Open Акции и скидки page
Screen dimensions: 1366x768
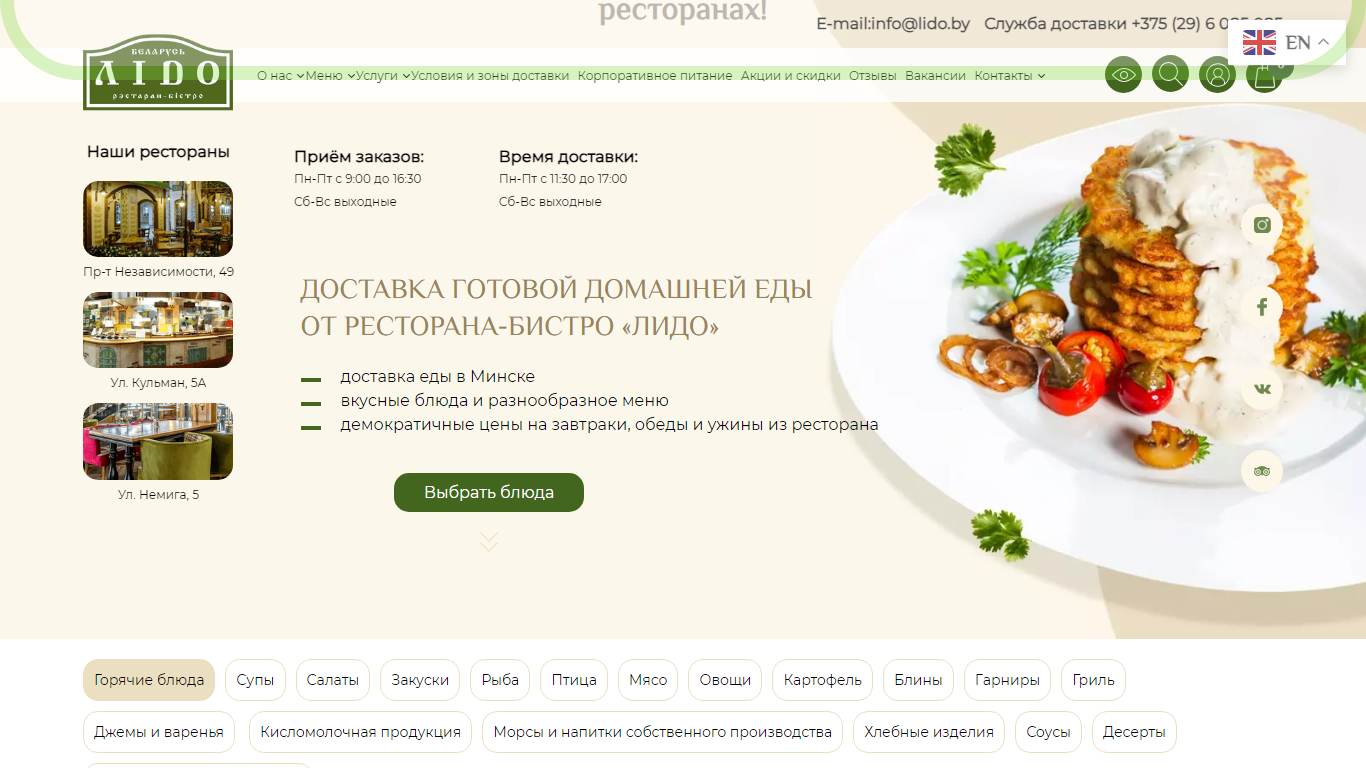click(x=791, y=76)
